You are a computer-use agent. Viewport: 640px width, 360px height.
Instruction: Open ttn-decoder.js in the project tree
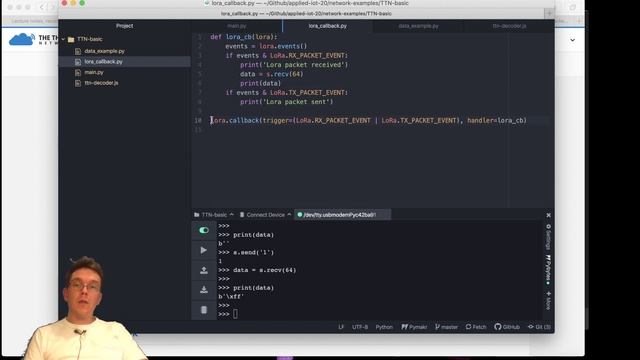click(x=101, y=83)
